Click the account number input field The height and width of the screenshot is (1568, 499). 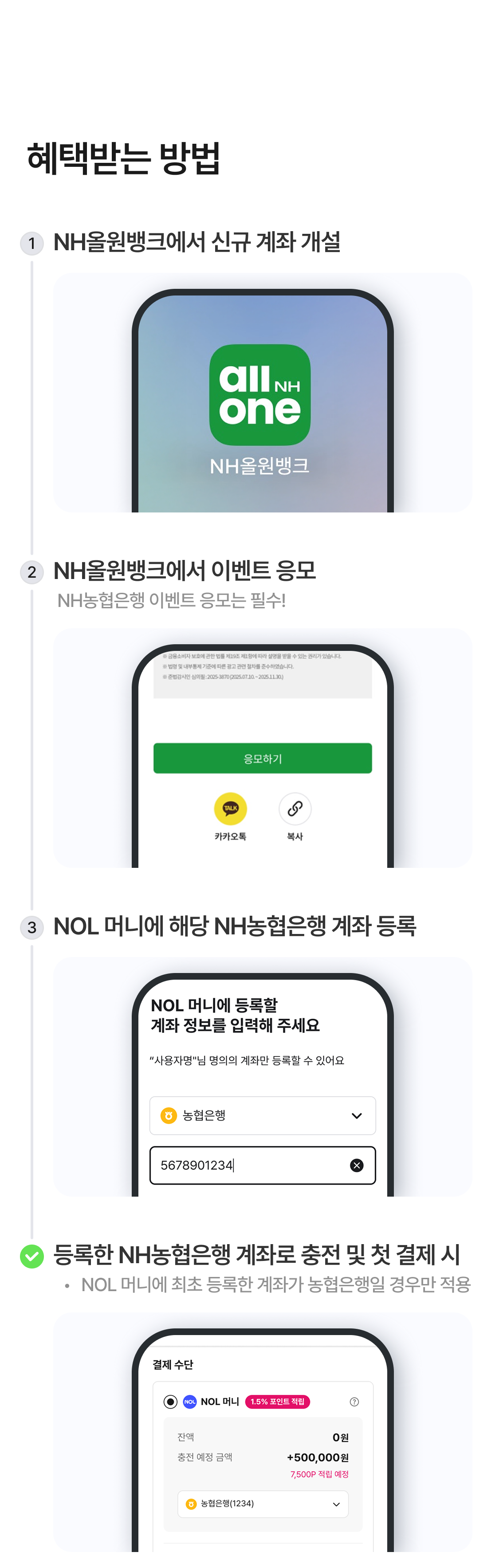point(263,1165)
